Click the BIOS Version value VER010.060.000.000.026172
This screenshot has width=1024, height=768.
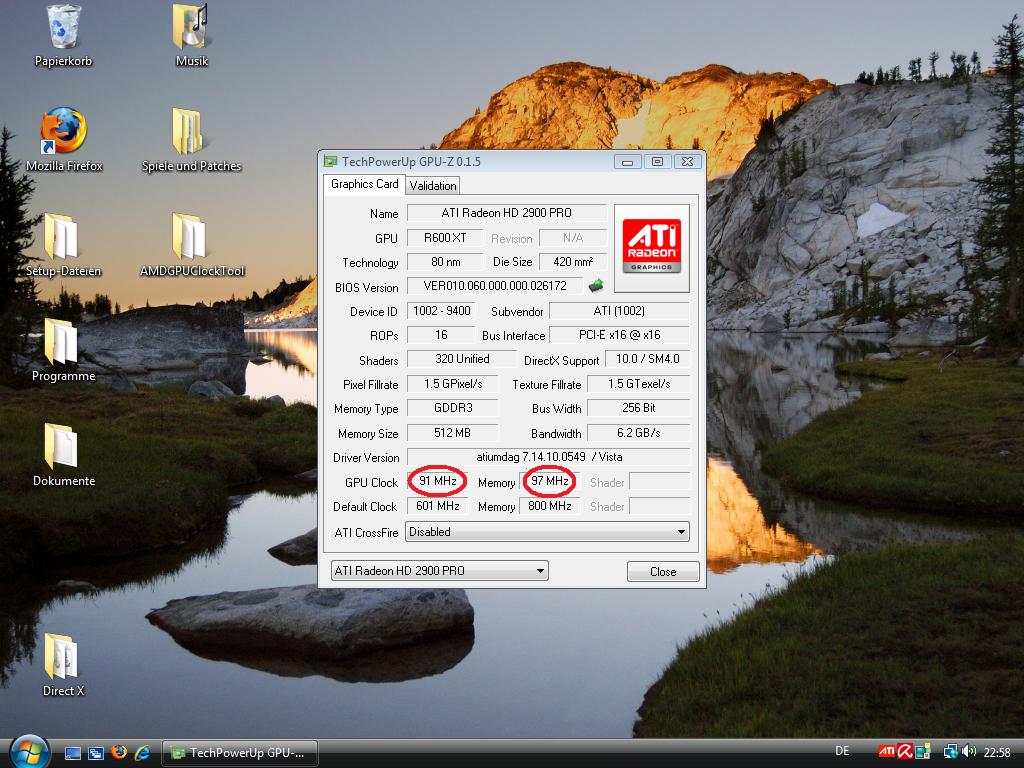tap(495, 286)
